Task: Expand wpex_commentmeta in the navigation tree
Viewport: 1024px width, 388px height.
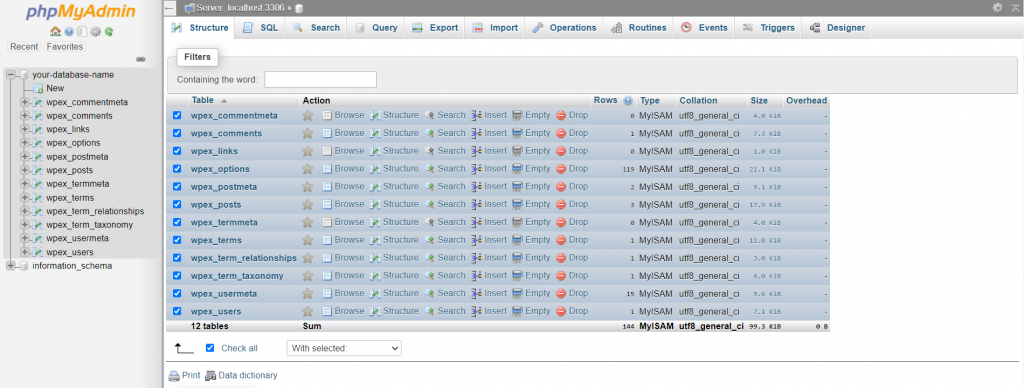Action: [x=25, y=103]
